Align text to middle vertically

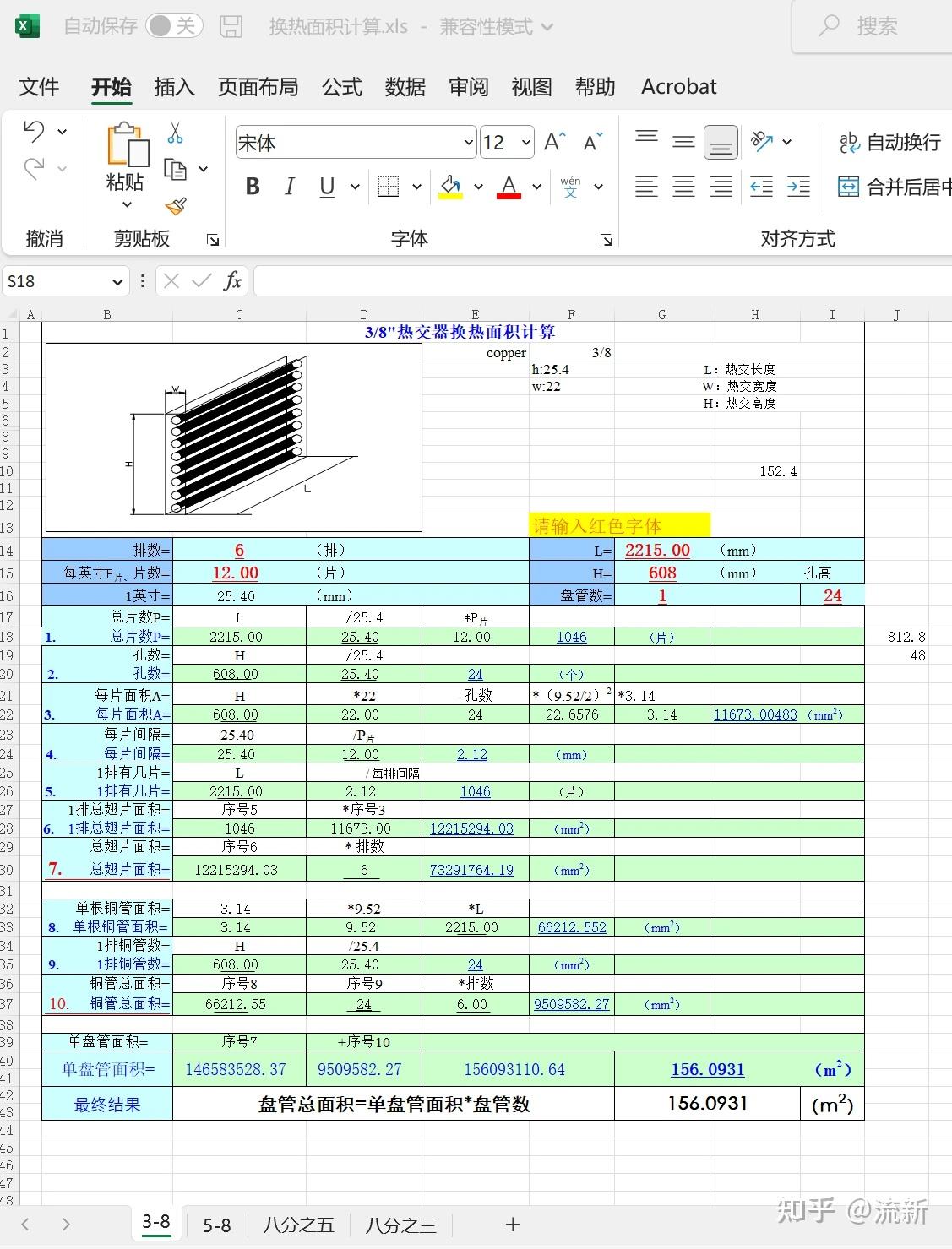point(684,142)
